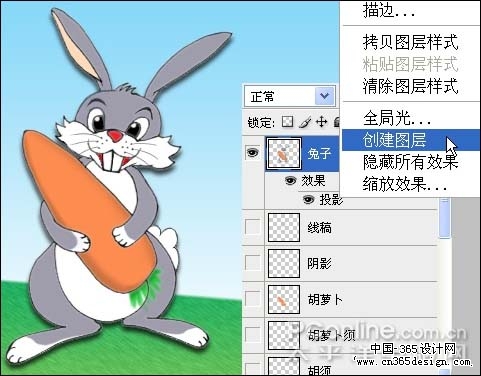Choose 清除图层样式 from the context menu
Screen dimensions: 481x376
coord(411,86)
